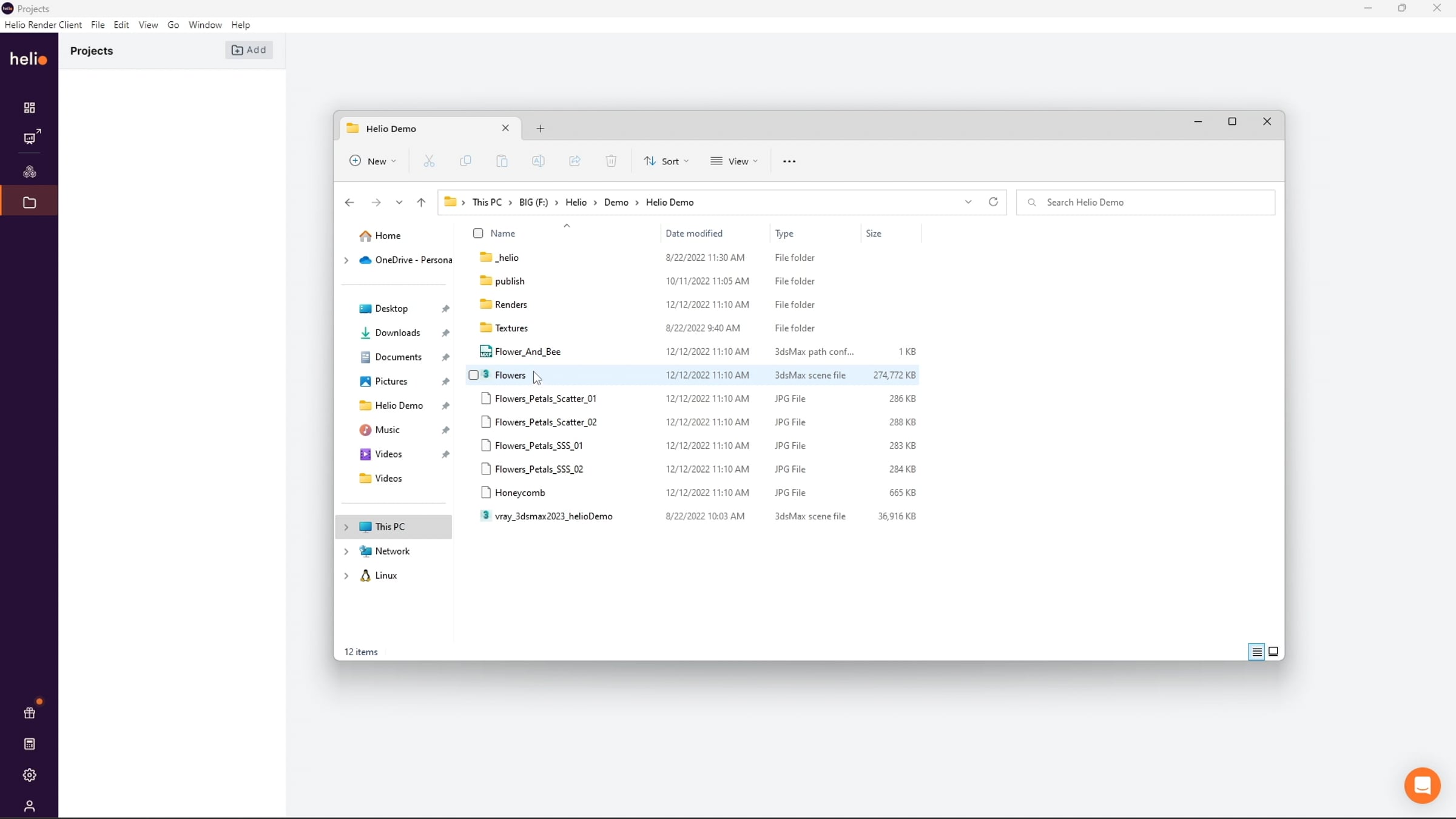Click the Share icon in Explorer toolbar

[575, 161]
